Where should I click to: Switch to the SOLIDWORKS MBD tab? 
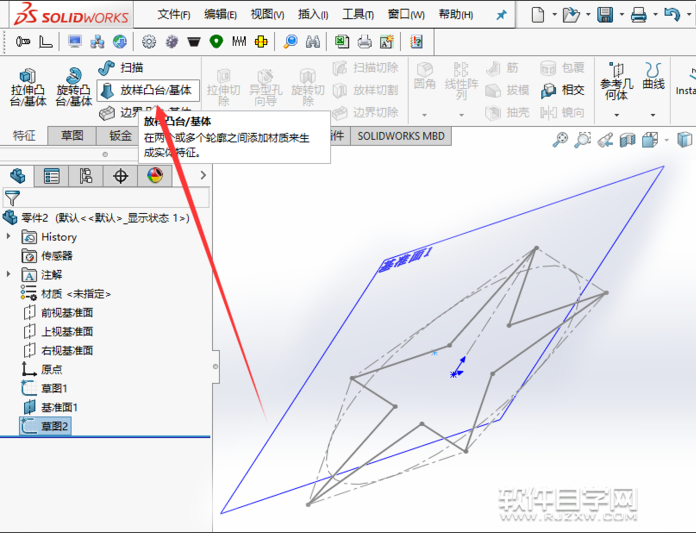click(401, 136)
